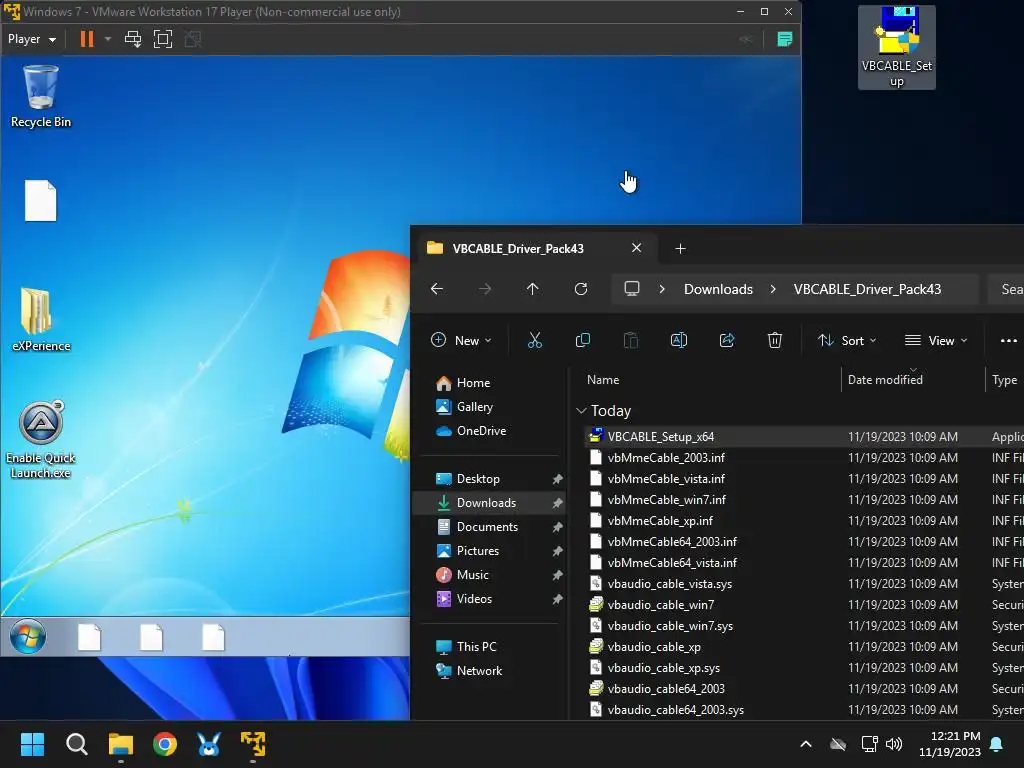1024x768 pixels.
Task: Open OneDrive in the navigation pane
Action: (482, 431)
